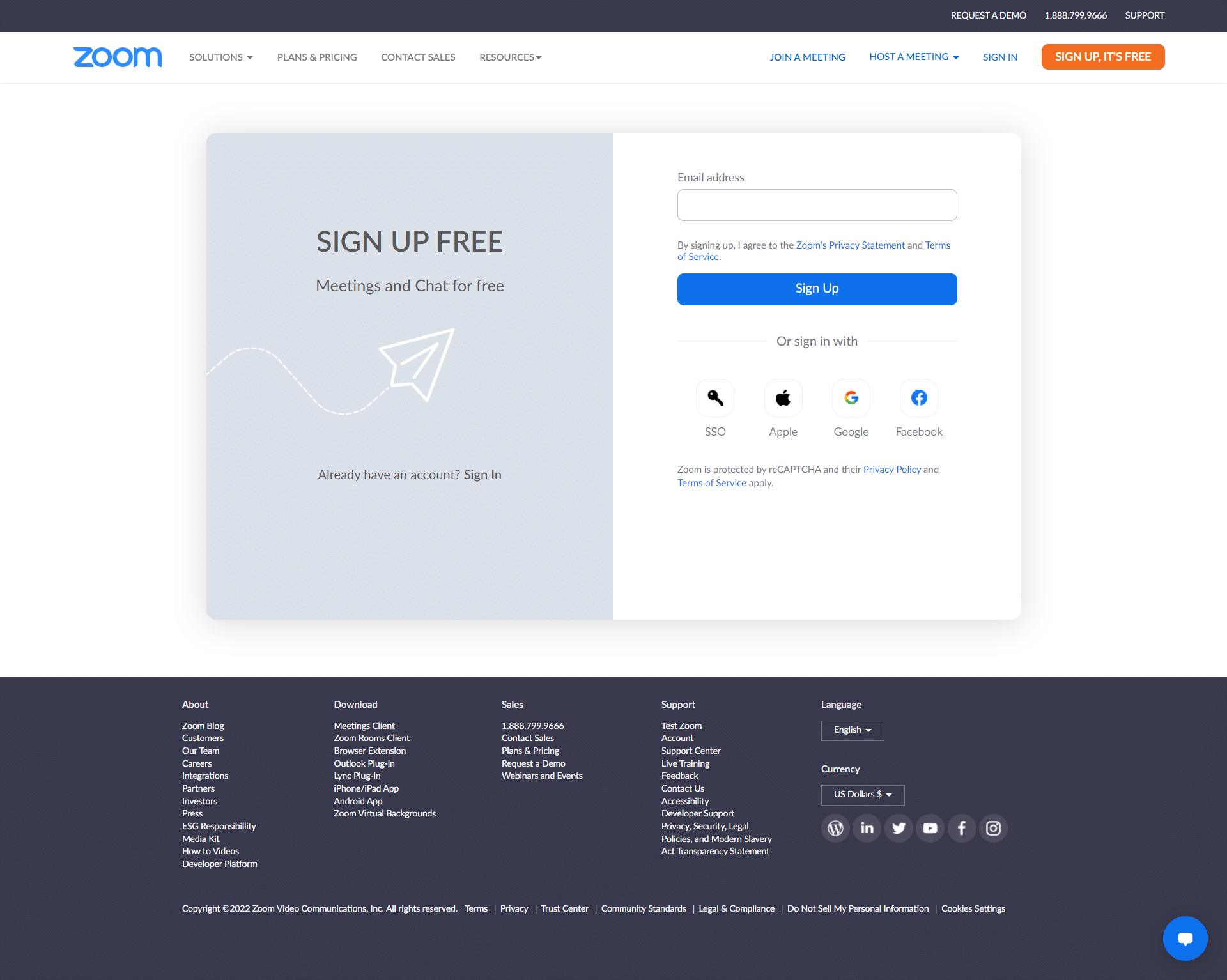Open Outlook Plug-in download link
Viewport: 1227px width, 980px height.
pyautogui.click(x=364, y=763)
